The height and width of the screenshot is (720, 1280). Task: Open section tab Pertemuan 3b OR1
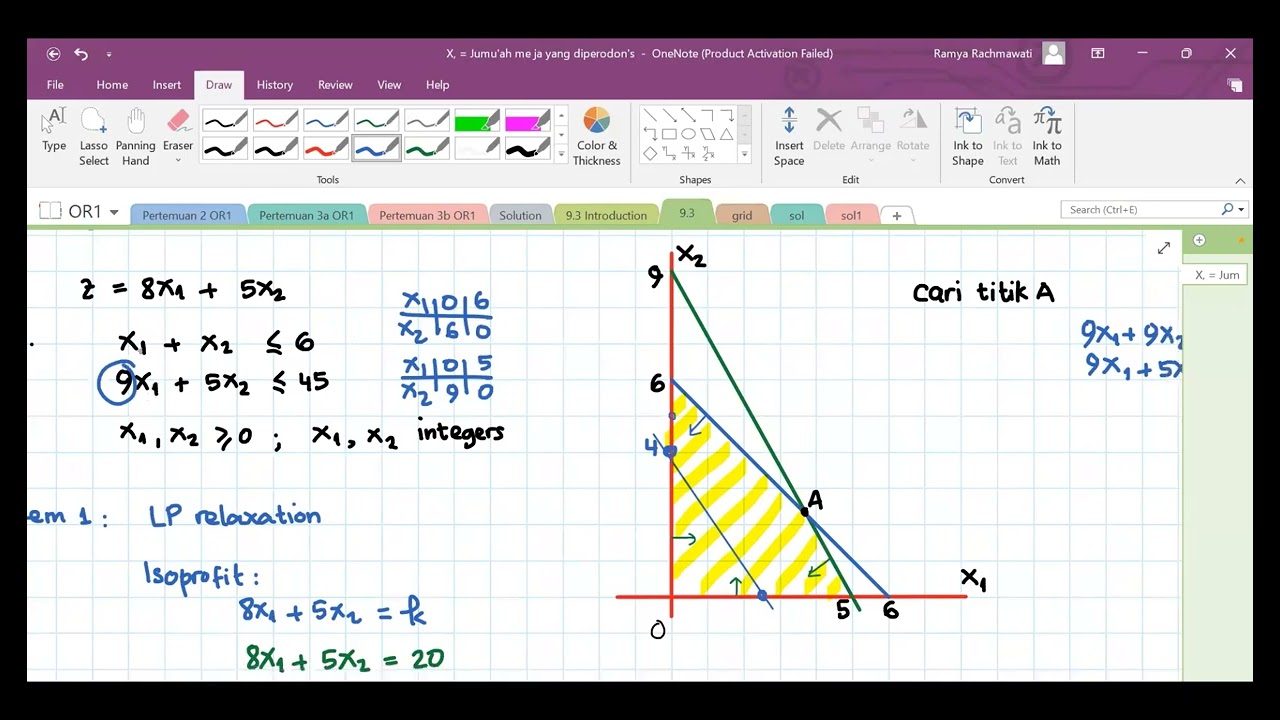coord(427,215)
